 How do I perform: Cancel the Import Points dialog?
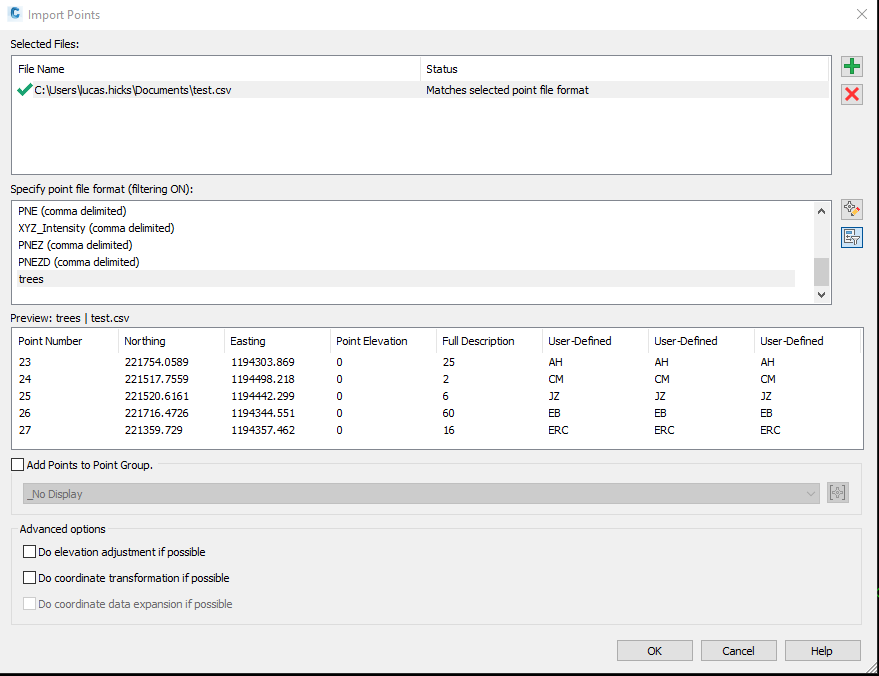[x=738, y=650]
